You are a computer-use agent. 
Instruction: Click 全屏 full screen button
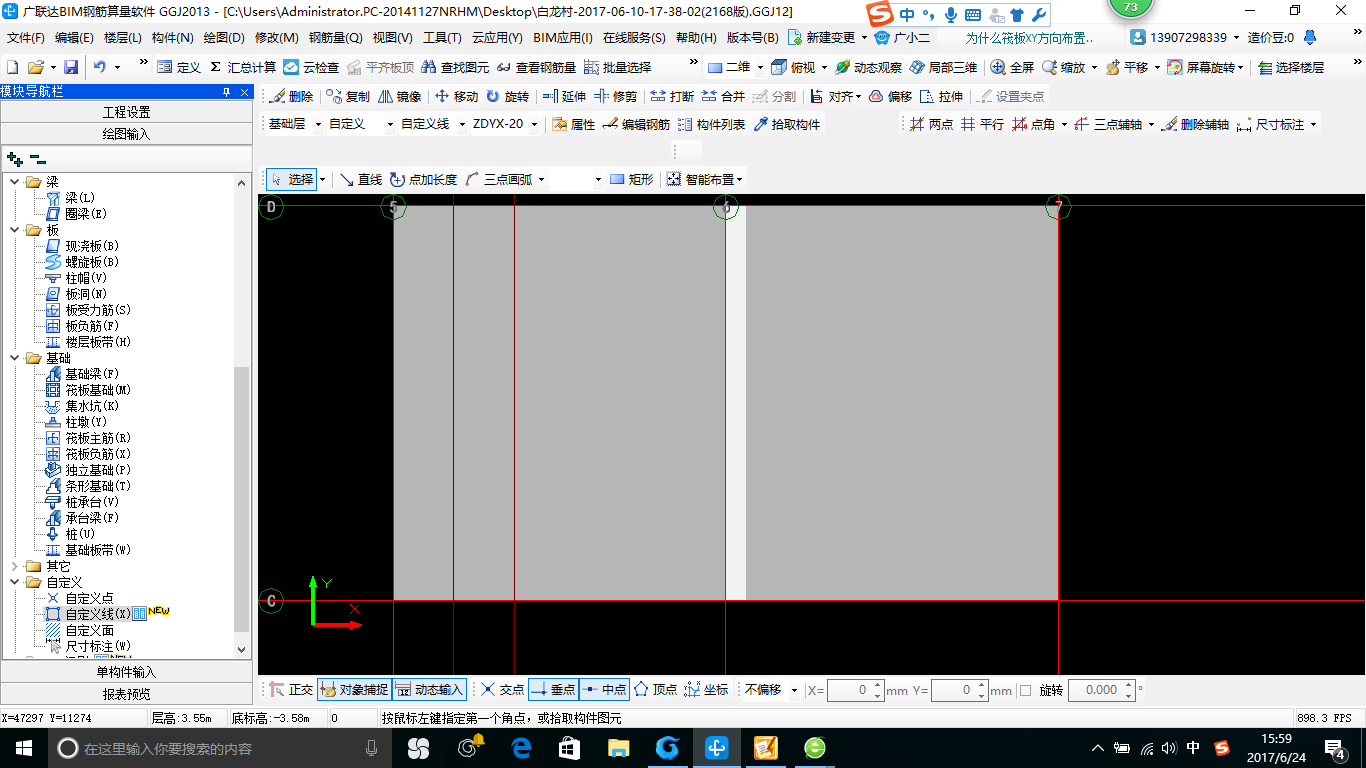(x=1012, y=67)
